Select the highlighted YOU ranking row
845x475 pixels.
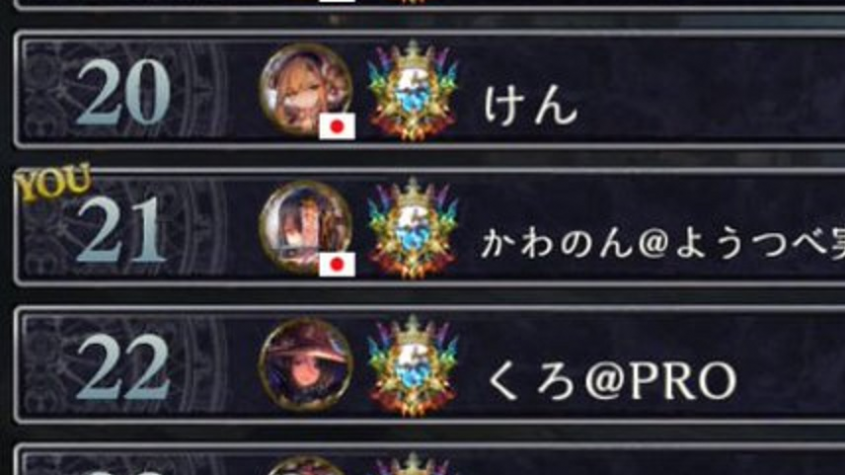click(430, 227)
